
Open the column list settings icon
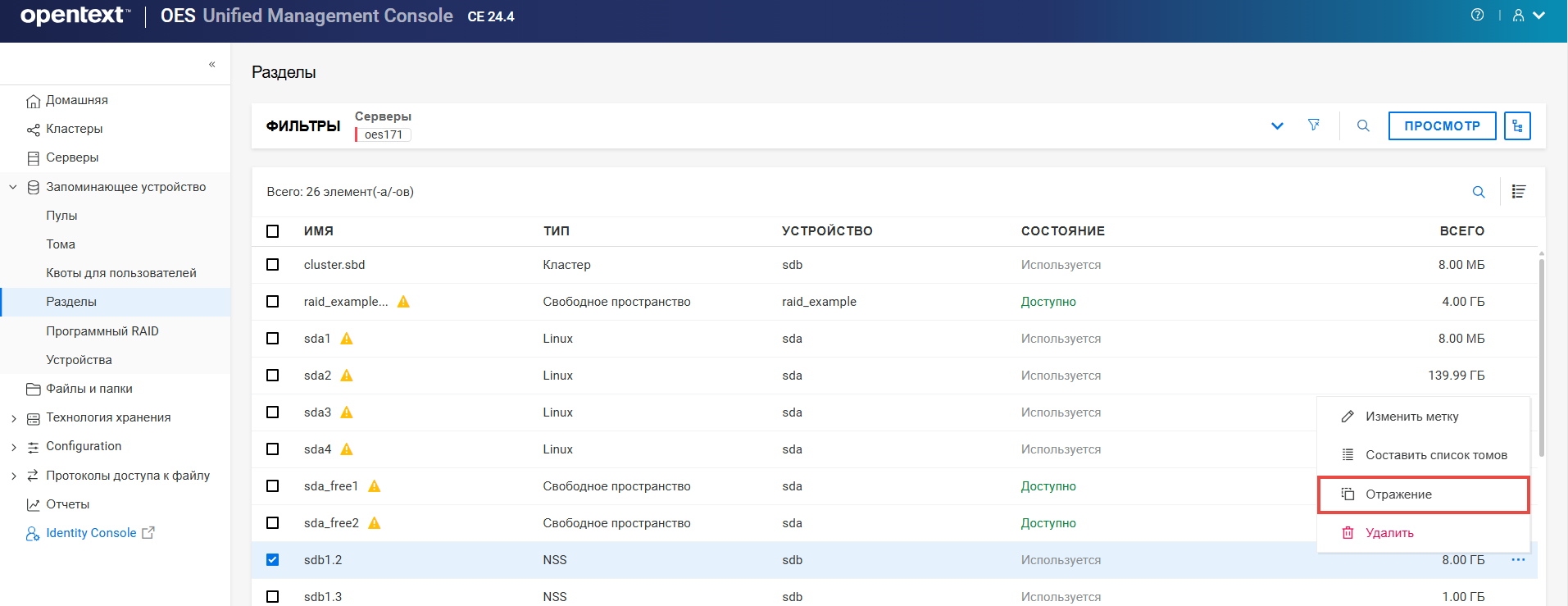pyautogui.click(x=1519, y=192)
